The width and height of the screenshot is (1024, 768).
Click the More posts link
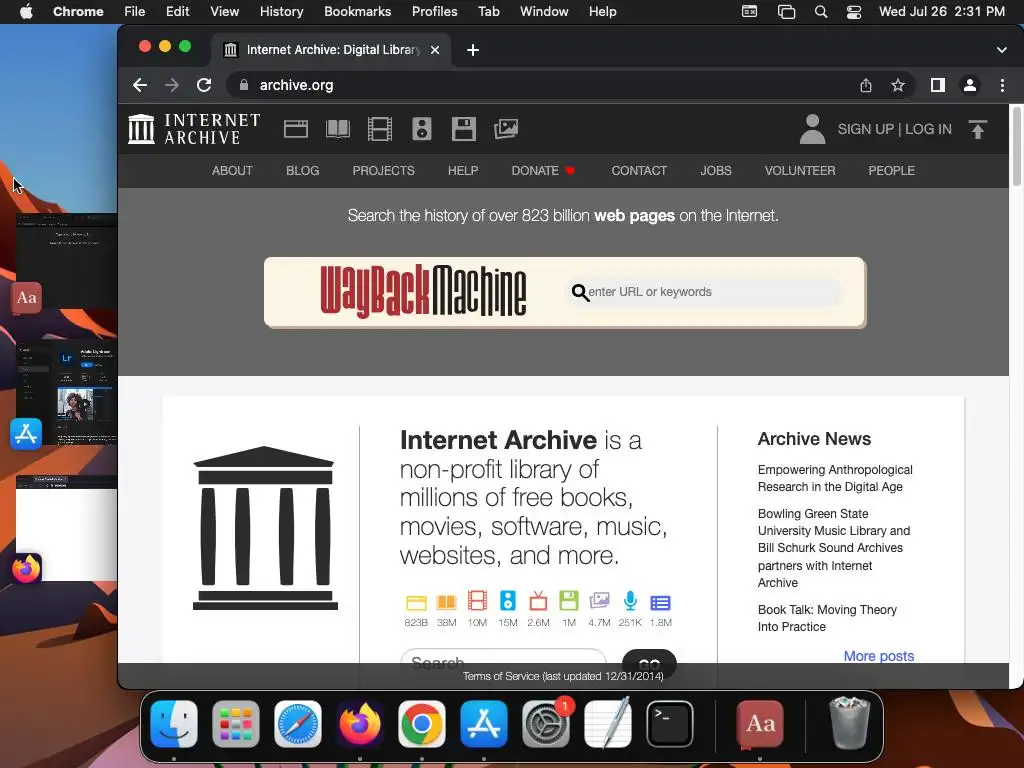[x=878, y=656]
